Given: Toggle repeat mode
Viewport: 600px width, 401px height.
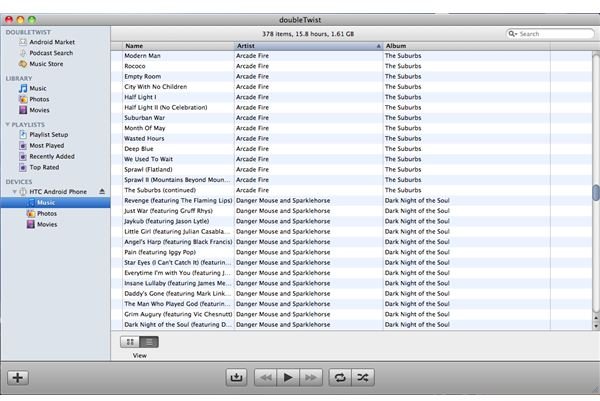Looking at the screenshot, I should coord(340,378).
